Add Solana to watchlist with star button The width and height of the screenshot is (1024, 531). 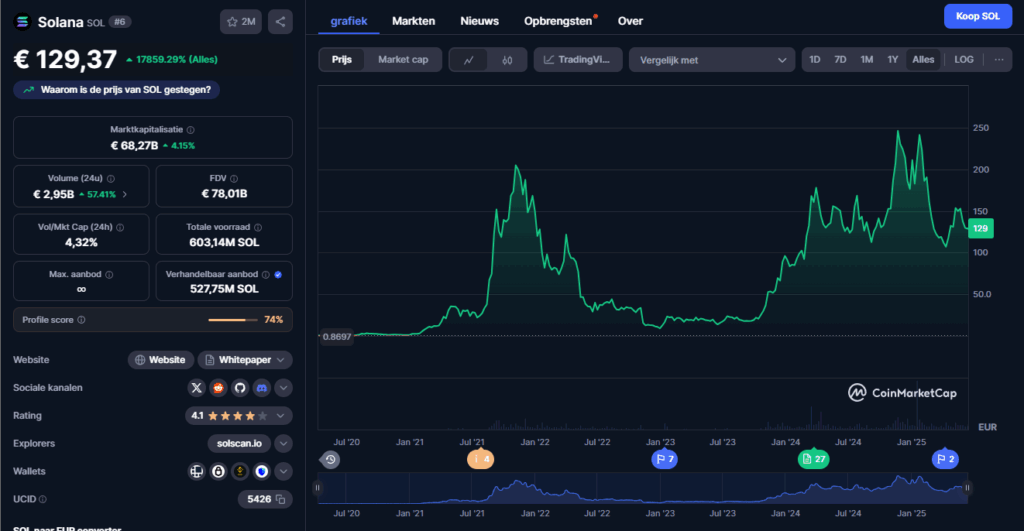coord(240,22)
